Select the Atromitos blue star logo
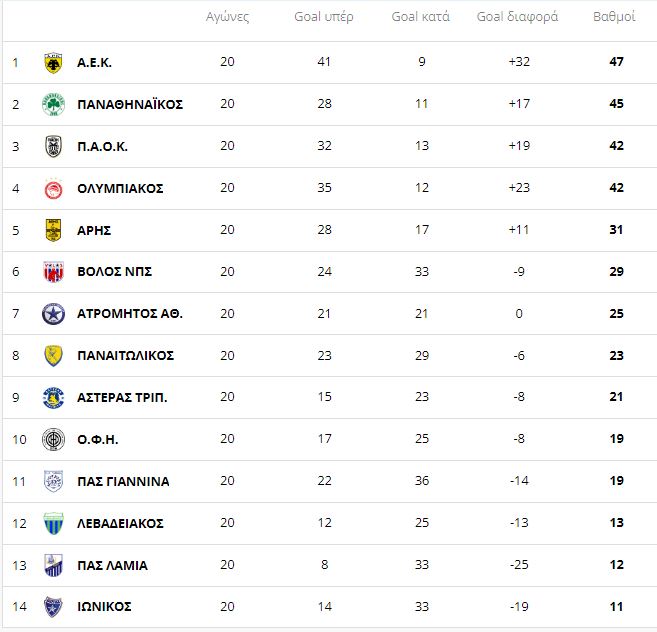This screenshot has height=632, width=657. pos(53,314)
